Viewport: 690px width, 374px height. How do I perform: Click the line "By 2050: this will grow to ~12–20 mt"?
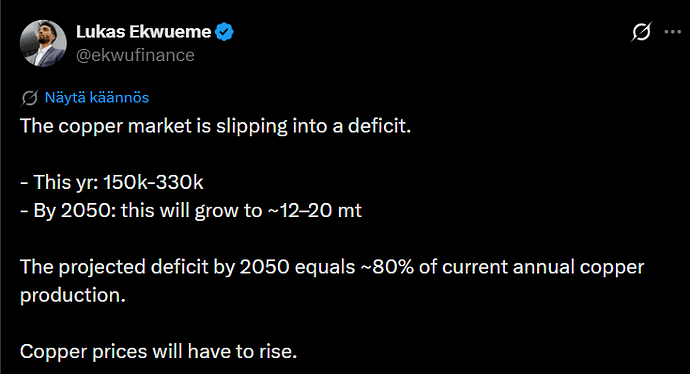[x=191, y=211]
